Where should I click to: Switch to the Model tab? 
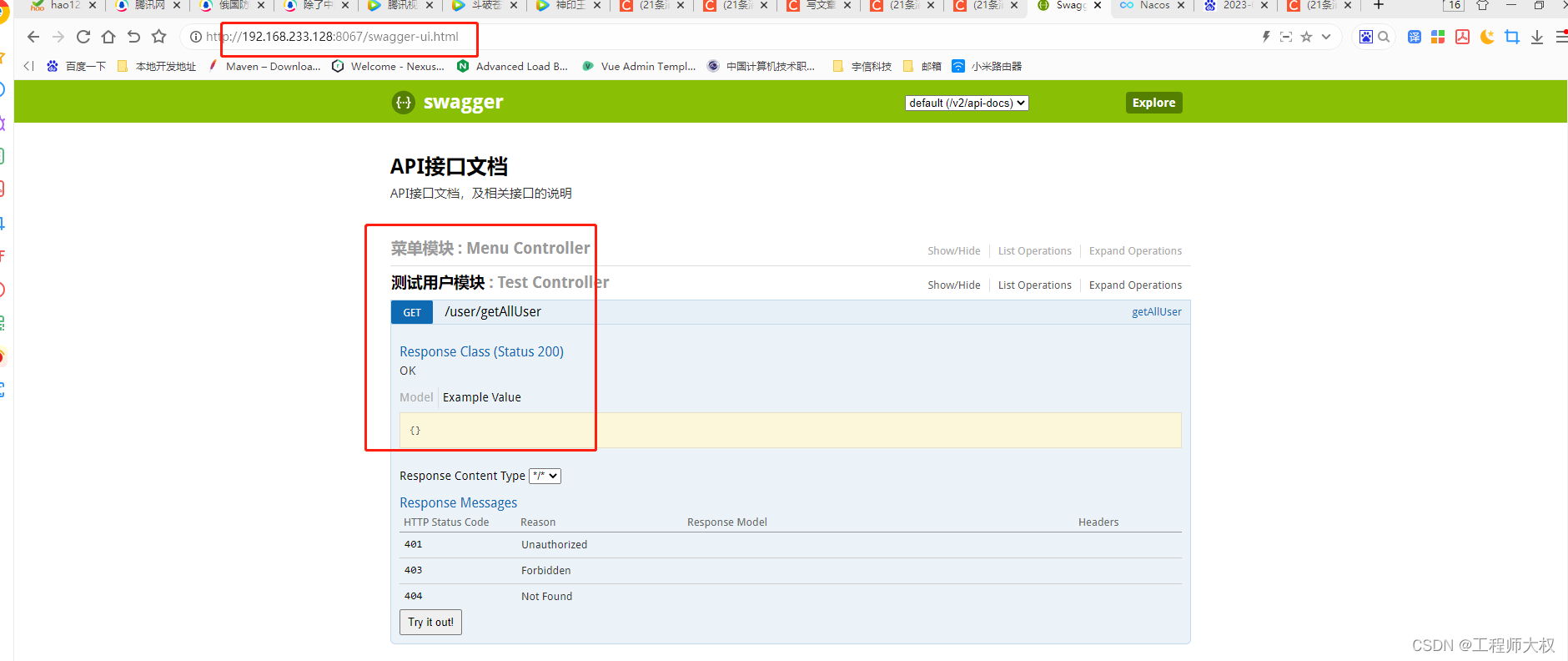(x=416, y=397)
